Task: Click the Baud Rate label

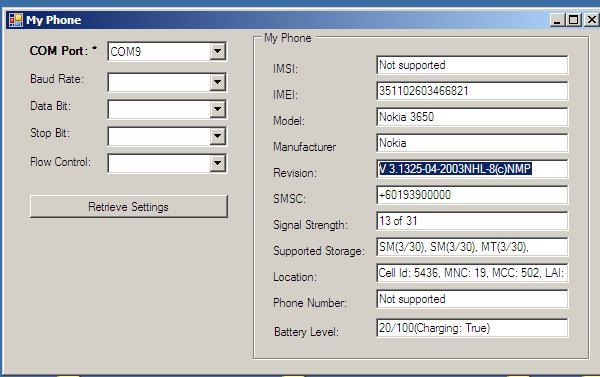Action: [x=57, y=79]
